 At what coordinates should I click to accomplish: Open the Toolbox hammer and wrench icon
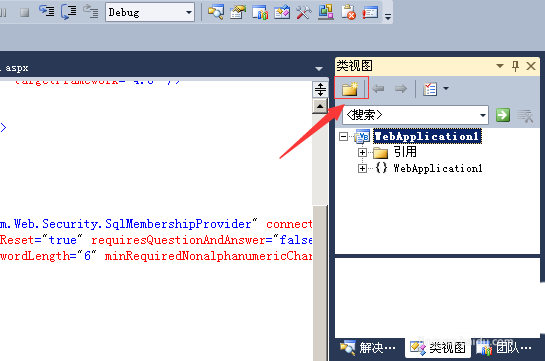[304, 13]
